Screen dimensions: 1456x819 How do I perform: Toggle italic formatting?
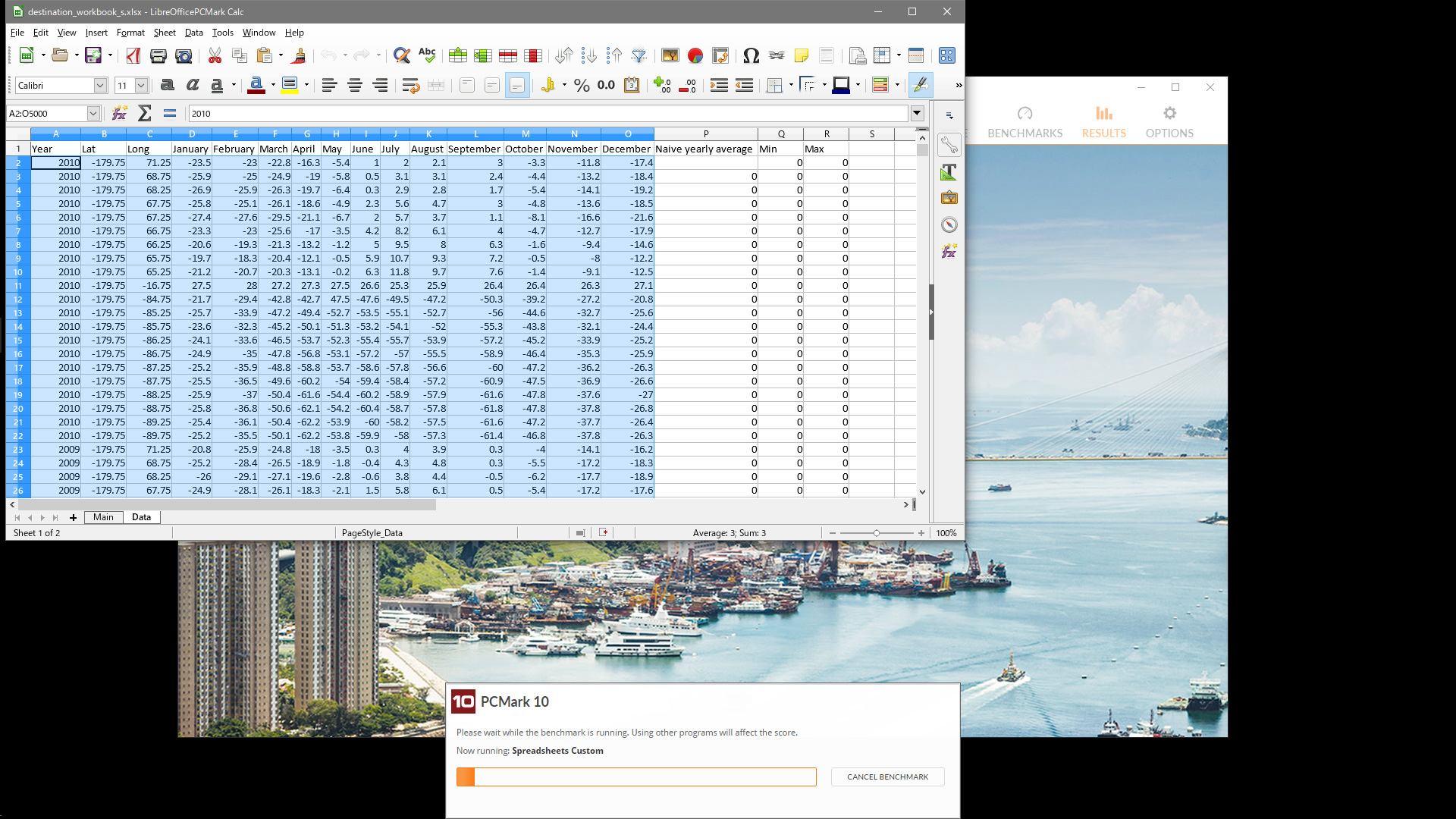point(193,85)
